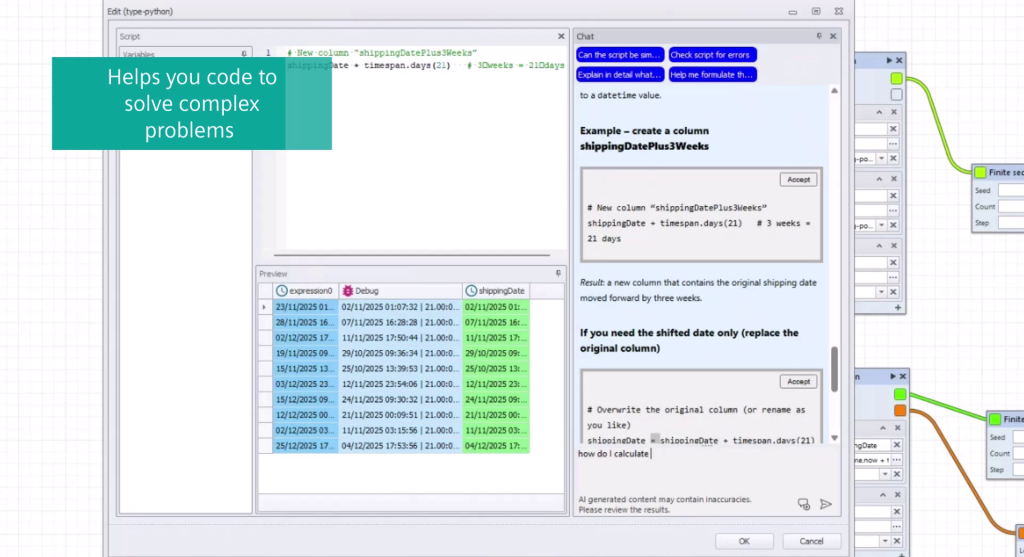This screenshot has width=1024, height=557.
Task: Click green input port of lower Finite node
Action: [995, 419]
